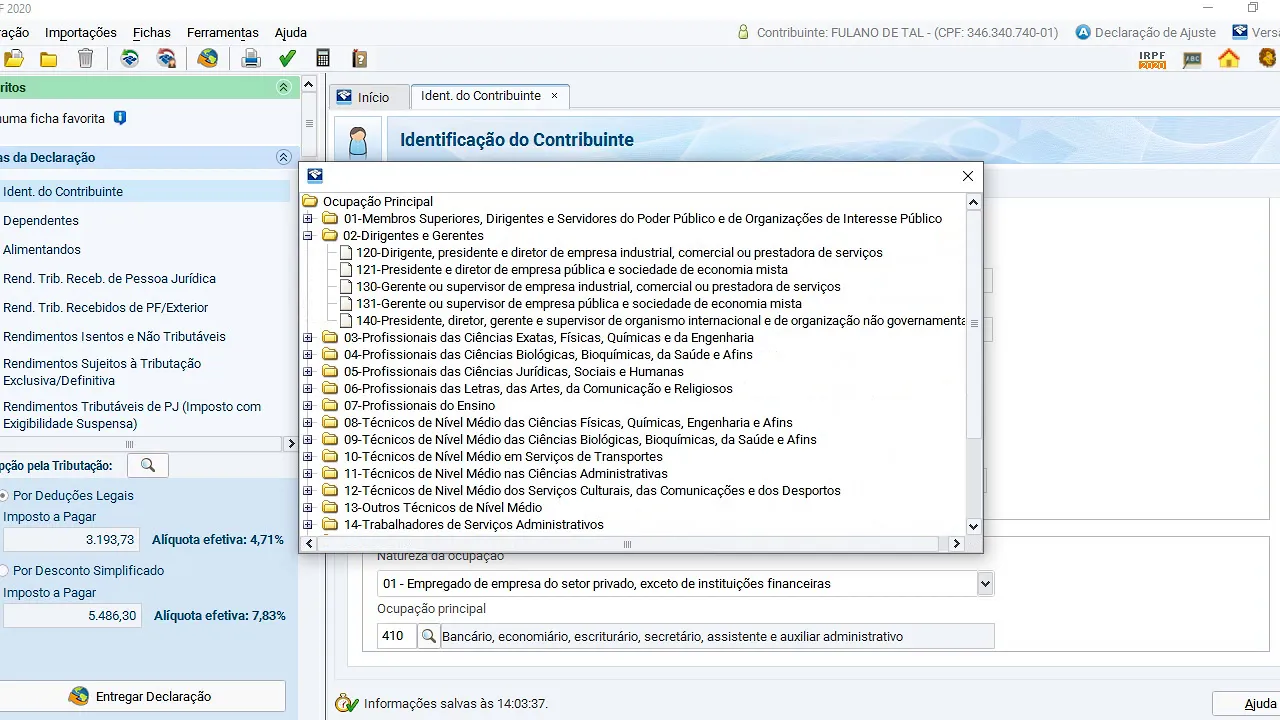The width and height of the screenshot is (1280, 720).
Task: Open the Natureza da ocupação dropdown arrow
Action: [985, 583]
